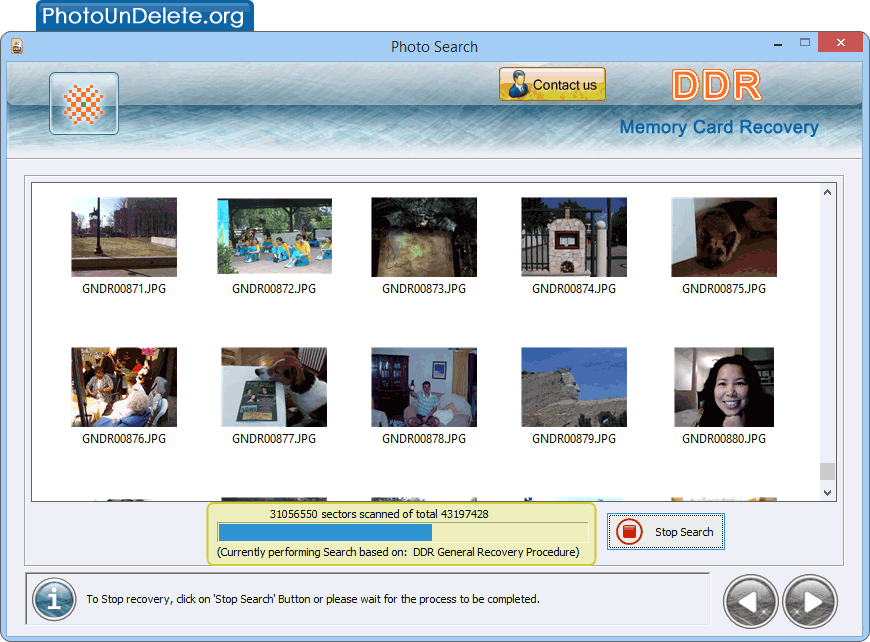Image resolution: width=870 pixels, height=642 pixels.
Task: Select the PhotoUnDelete.org tab at top
Action: coord(144,15)
